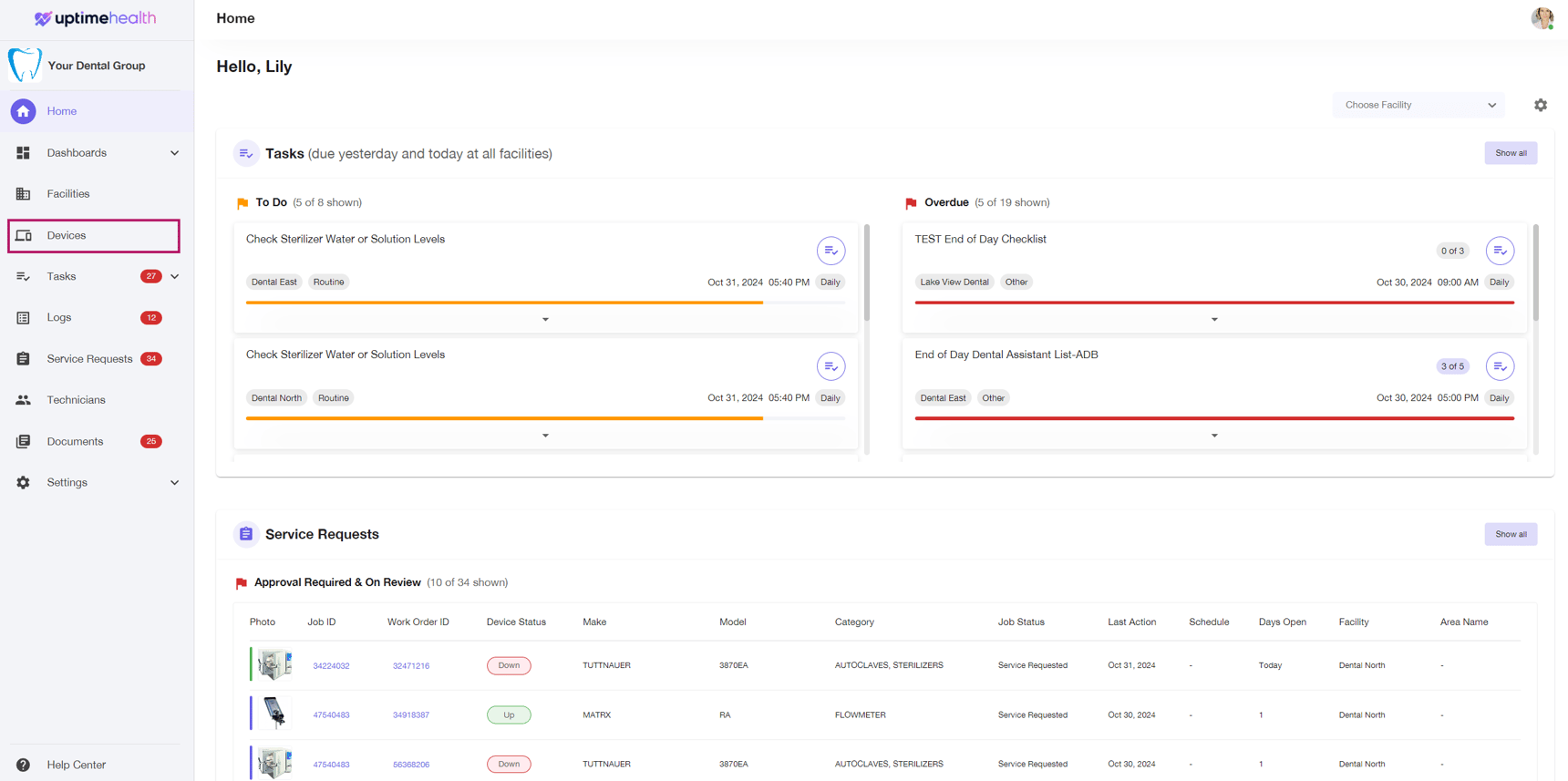This screenshot has height=781, width=1568.
Task: Click Show all in Service Requests section
Action: [x=1511, y=534]
